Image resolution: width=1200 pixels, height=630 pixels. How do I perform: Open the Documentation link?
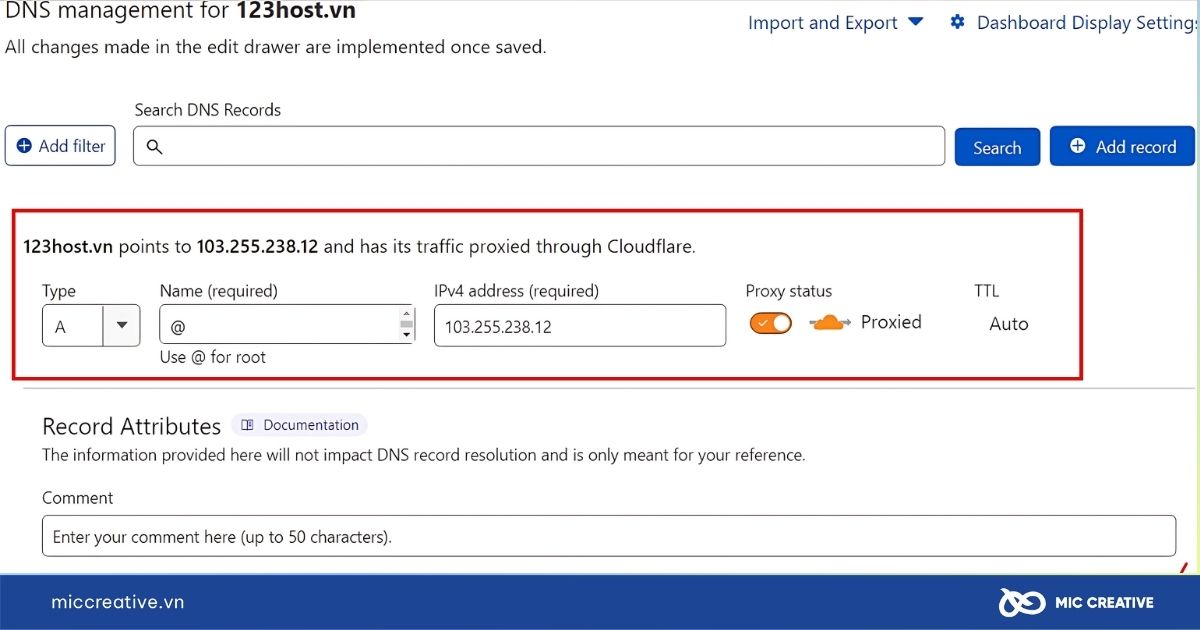pos(300,425)
